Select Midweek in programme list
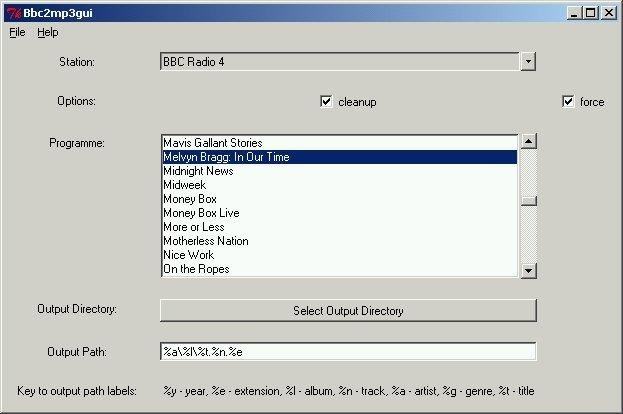Screen dimensions: 623x414 coord(340,185)
